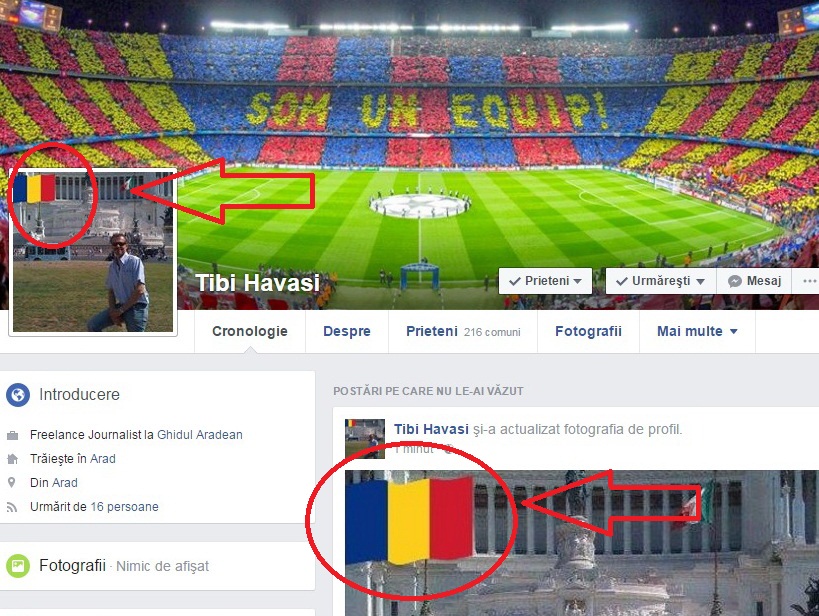Open the Ghidul Aradean link

(200, 435)
